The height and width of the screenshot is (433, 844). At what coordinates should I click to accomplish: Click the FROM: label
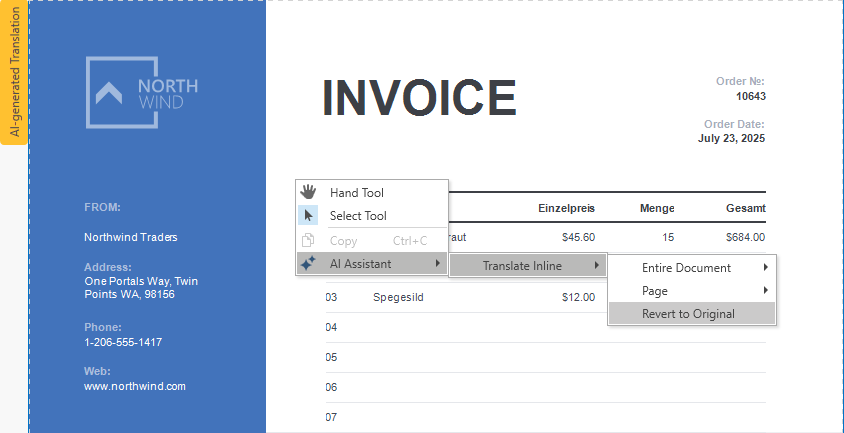pos(103,207)
